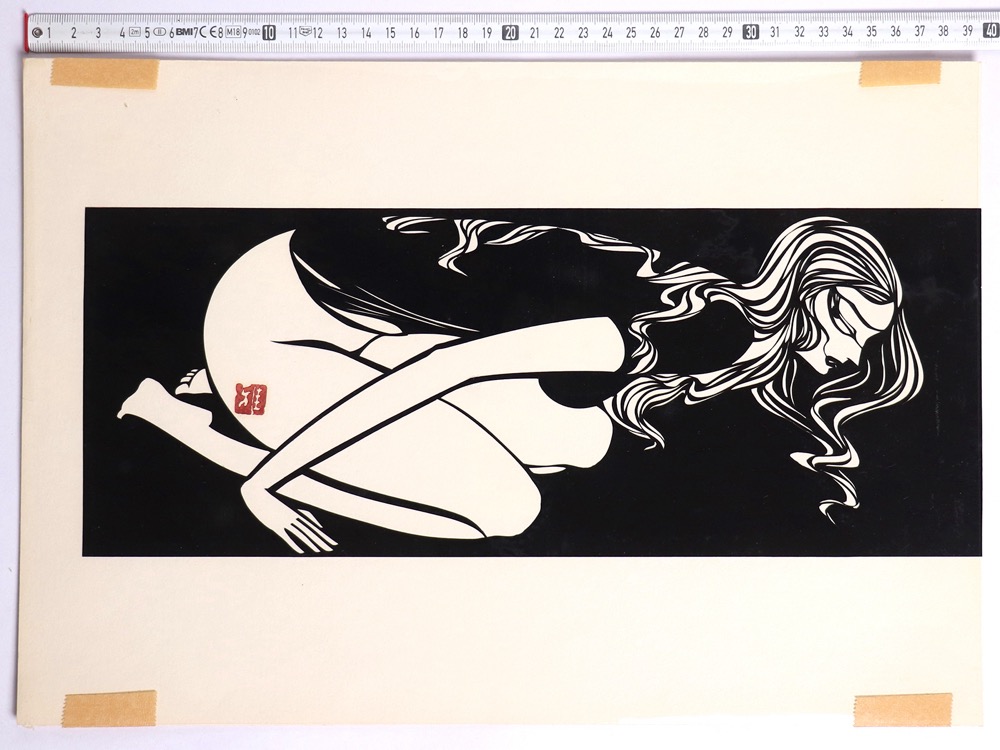Click the boxed 20 mark on the ruler
Image resolution: width=1000 pixels, height=750 pixels.
coord(510,32)
